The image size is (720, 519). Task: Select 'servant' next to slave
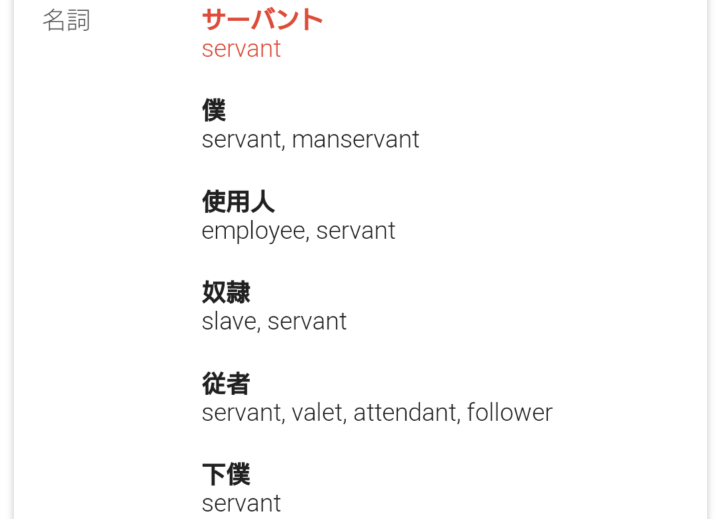click(x=307, y=322)
